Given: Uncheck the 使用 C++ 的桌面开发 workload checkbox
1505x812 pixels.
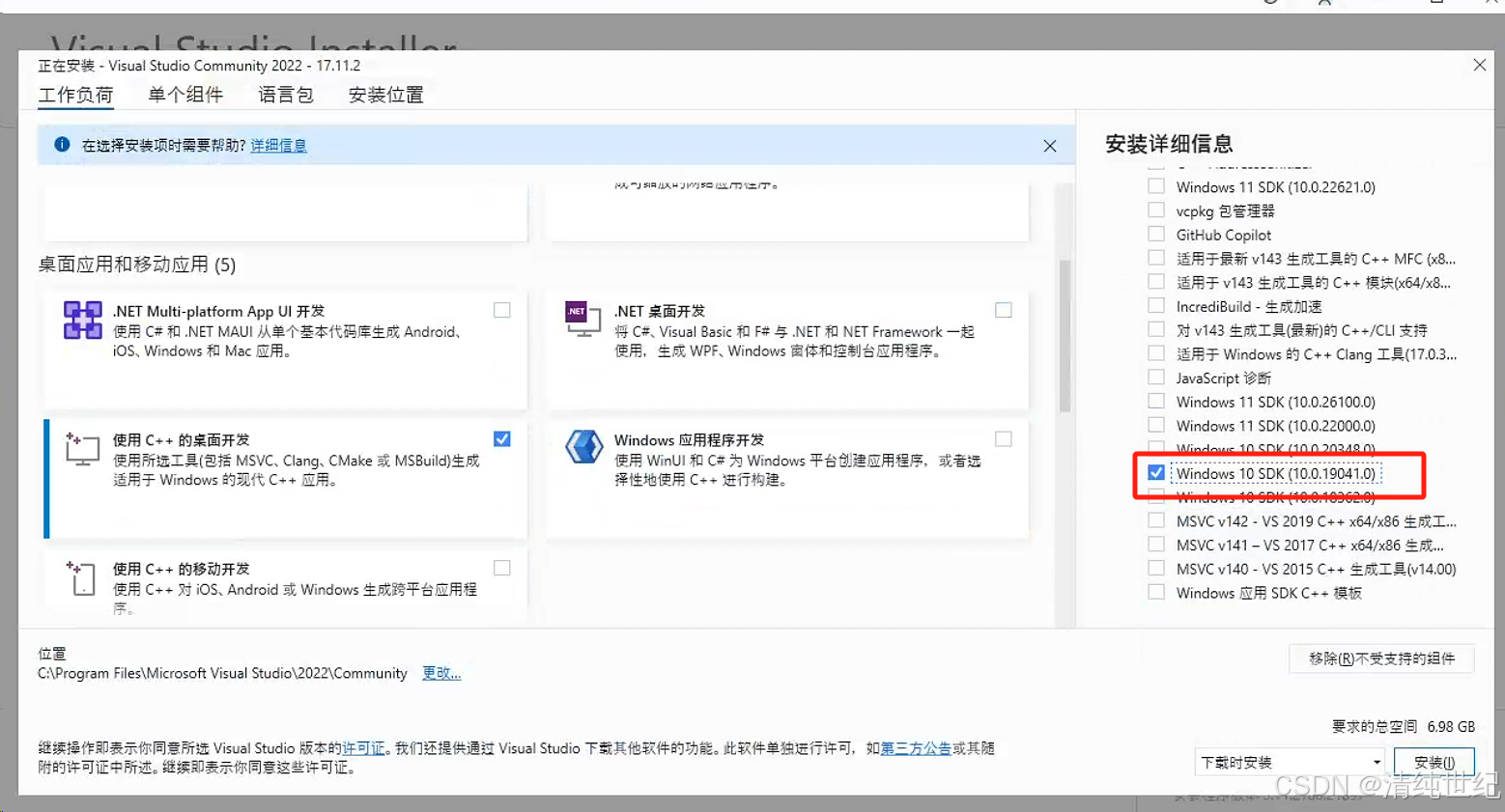Looking at the screenshot, I should (x=502, y=439).
